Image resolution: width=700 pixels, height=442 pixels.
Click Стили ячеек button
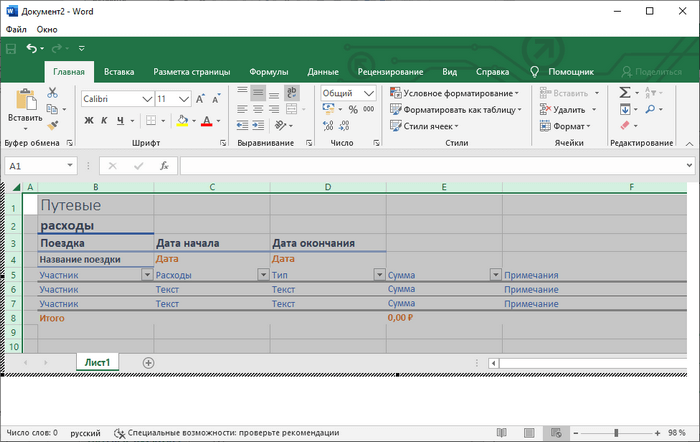click(424, 126)
